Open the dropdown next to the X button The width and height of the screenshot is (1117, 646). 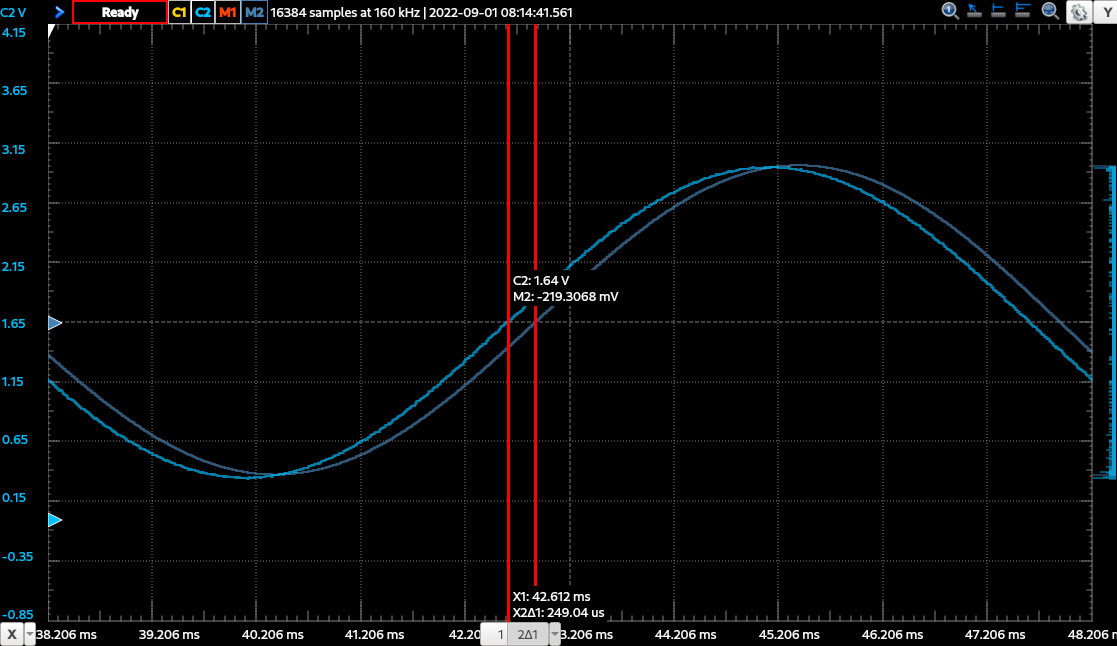pos(30,635)
